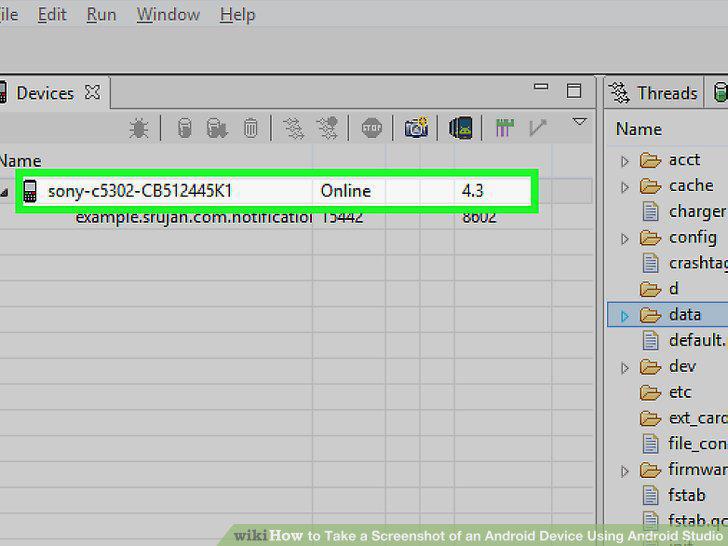The image size is (728, 546).
Task: Select the charger file
Action: pyautogui.click(x=697, y=212)
